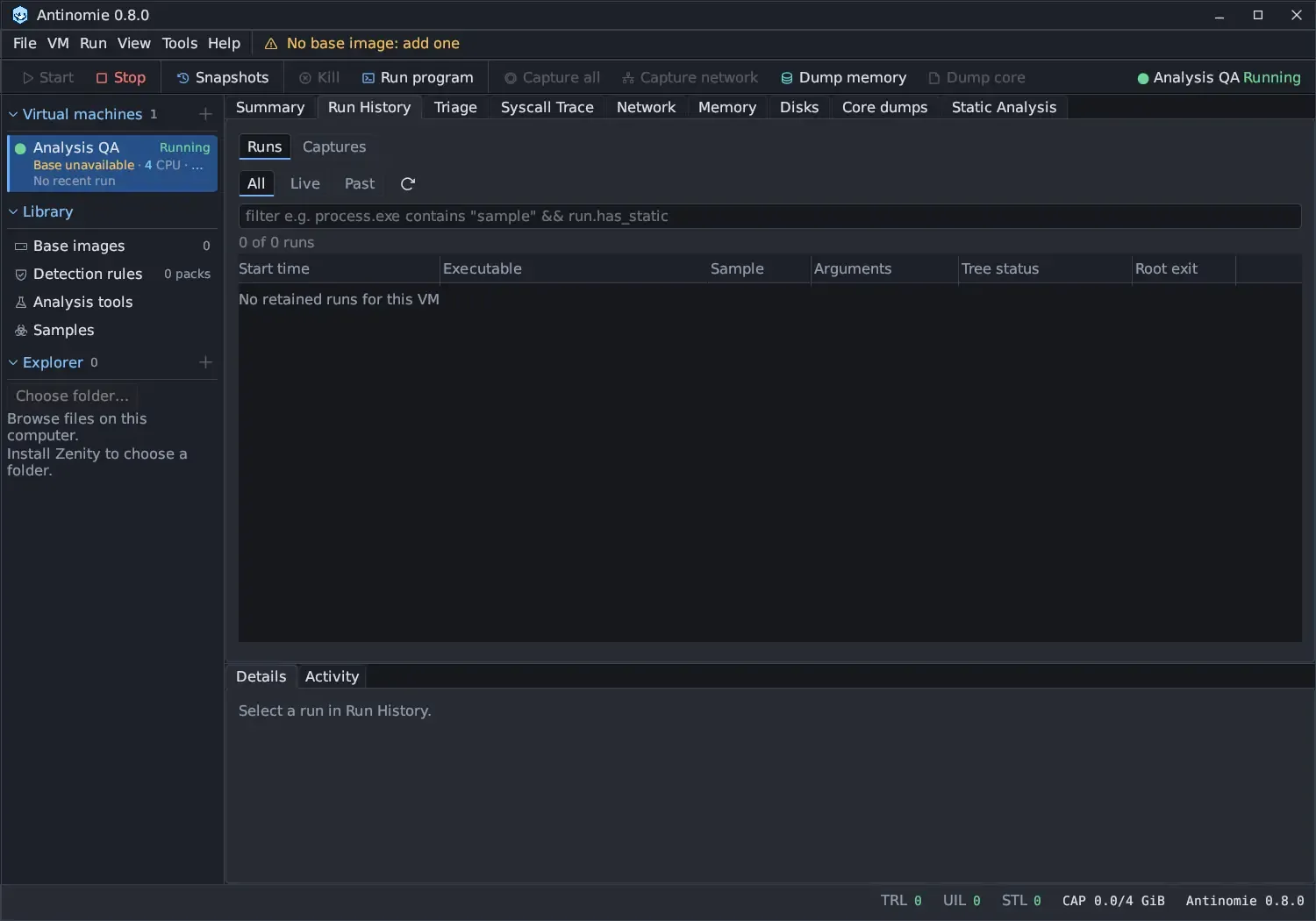1316x921 pixels.
Task: Show only Past runs
Action: [360, 183]
